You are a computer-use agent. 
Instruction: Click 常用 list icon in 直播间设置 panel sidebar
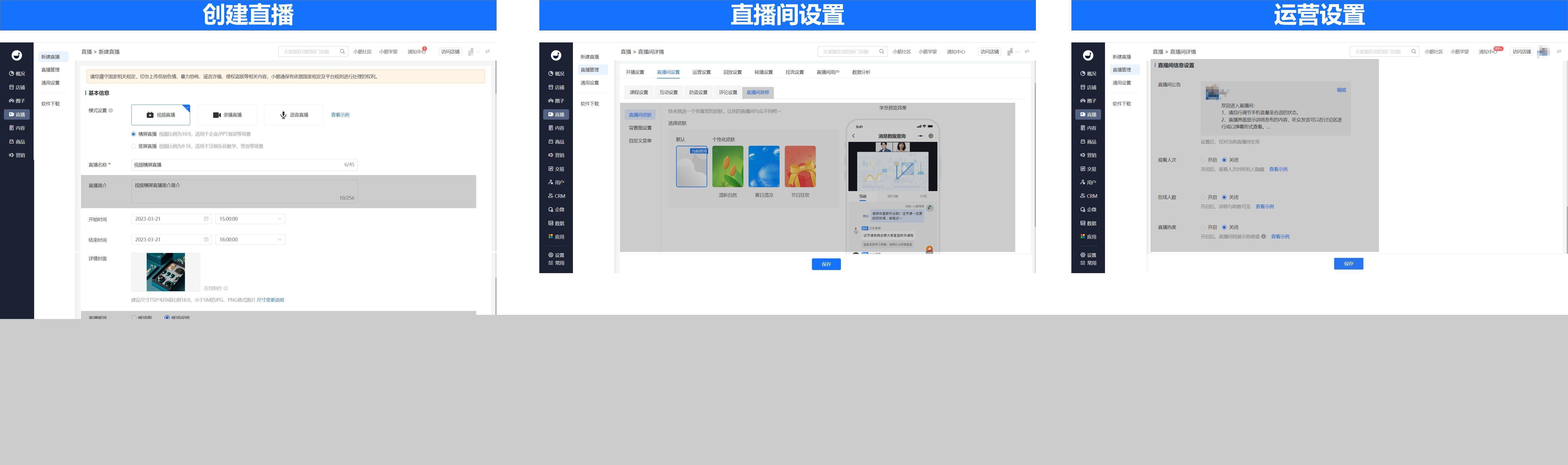coord(551,263)
